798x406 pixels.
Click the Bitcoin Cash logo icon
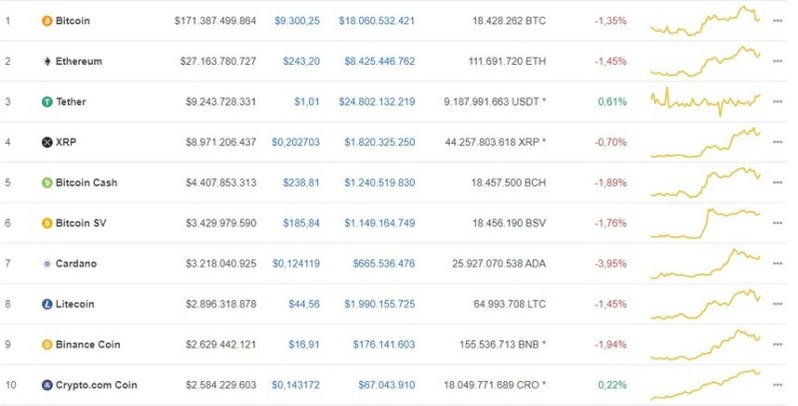tap(46, 182)
